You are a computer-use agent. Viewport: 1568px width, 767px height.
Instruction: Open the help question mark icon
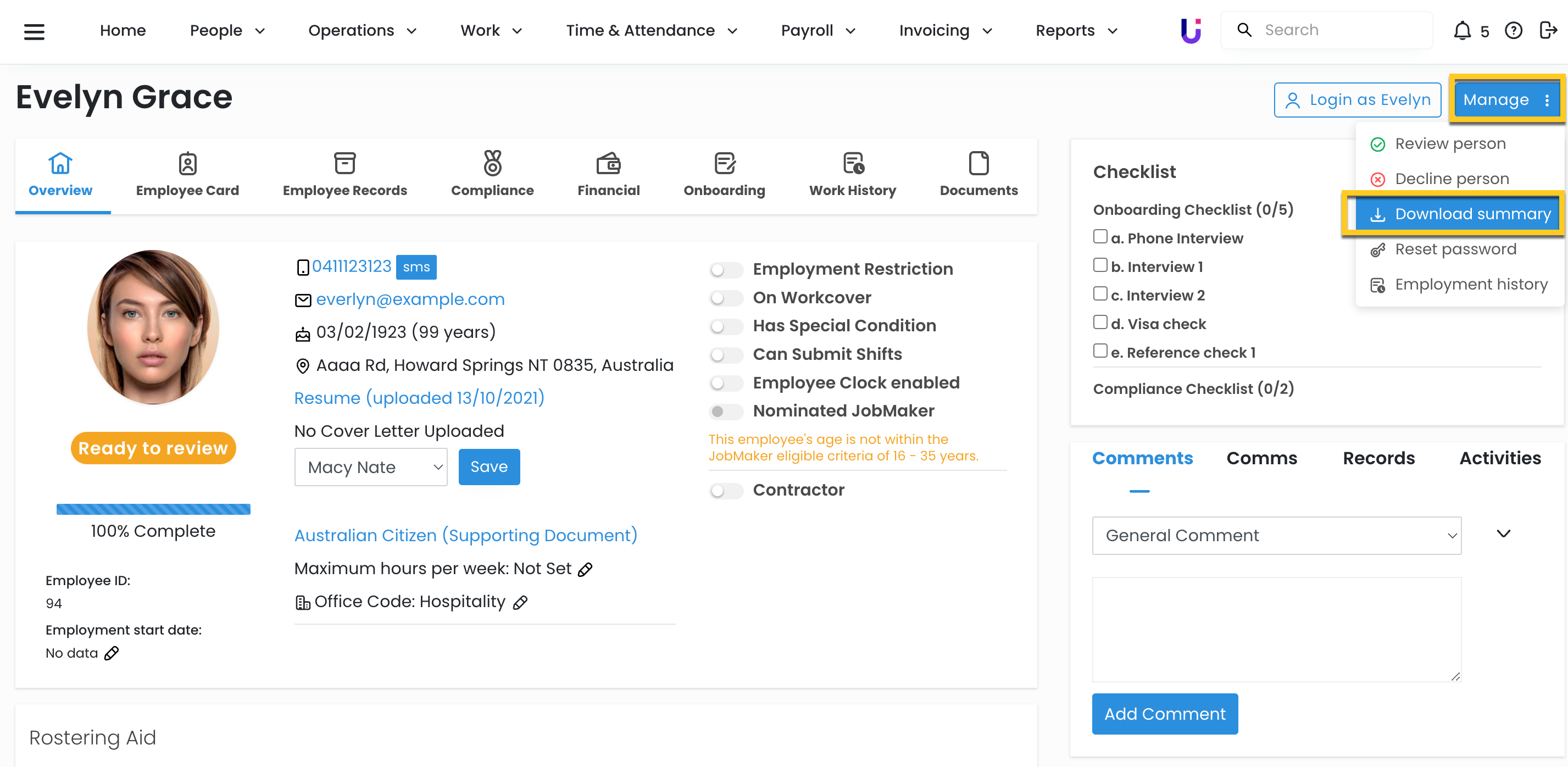1513,30
